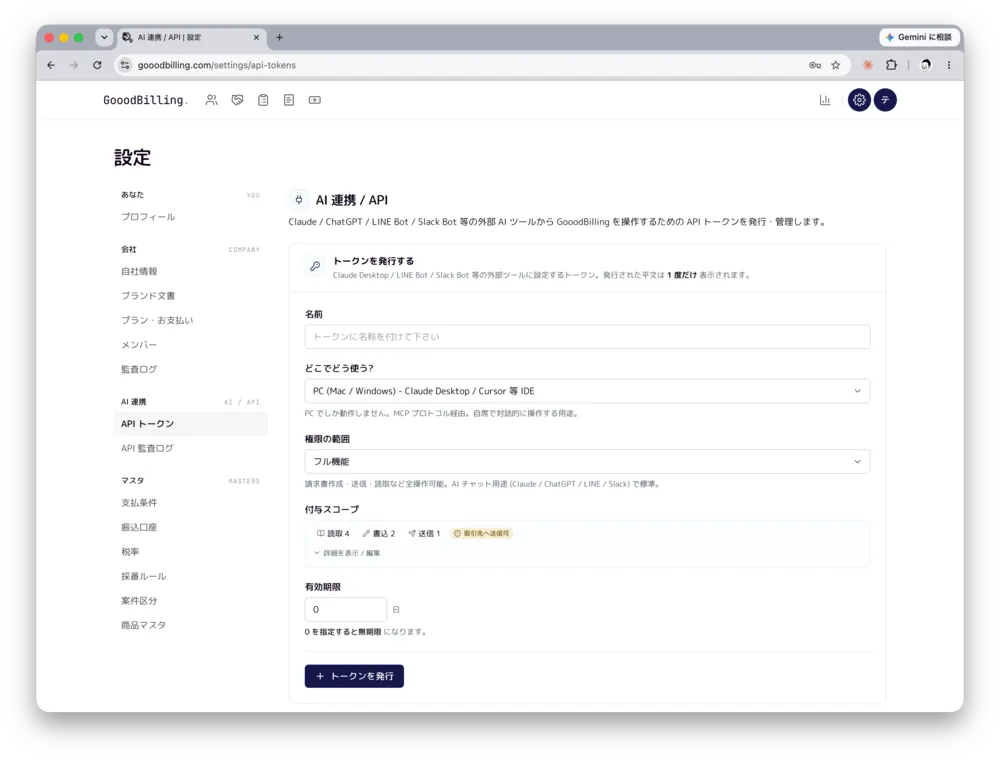
Task: Open プラン・お支払い settings
Action: tap(157, 320)
